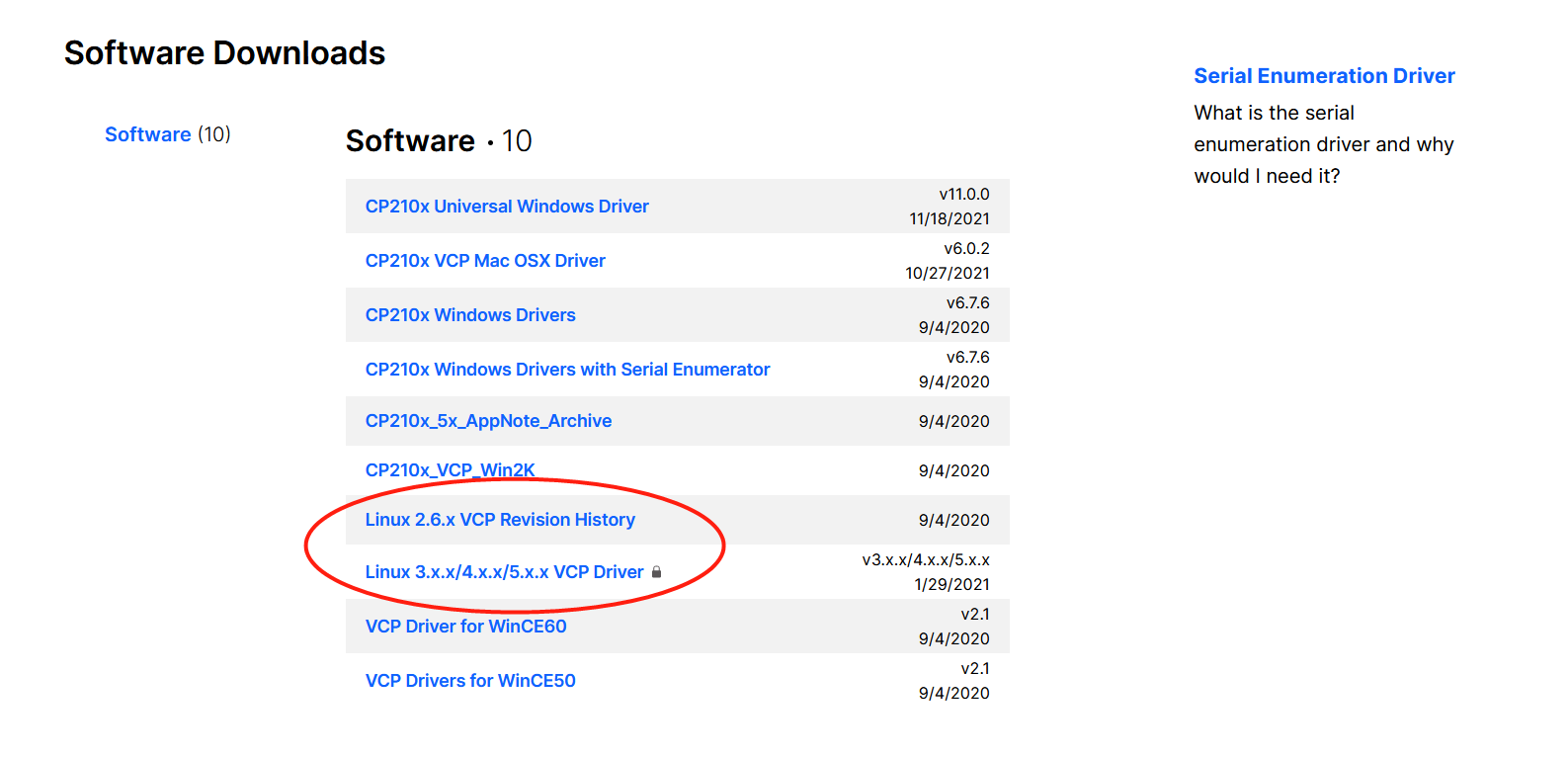Click the date 1/29/2021
This screenshot has height=757, width=1568.
pos(951,585)
